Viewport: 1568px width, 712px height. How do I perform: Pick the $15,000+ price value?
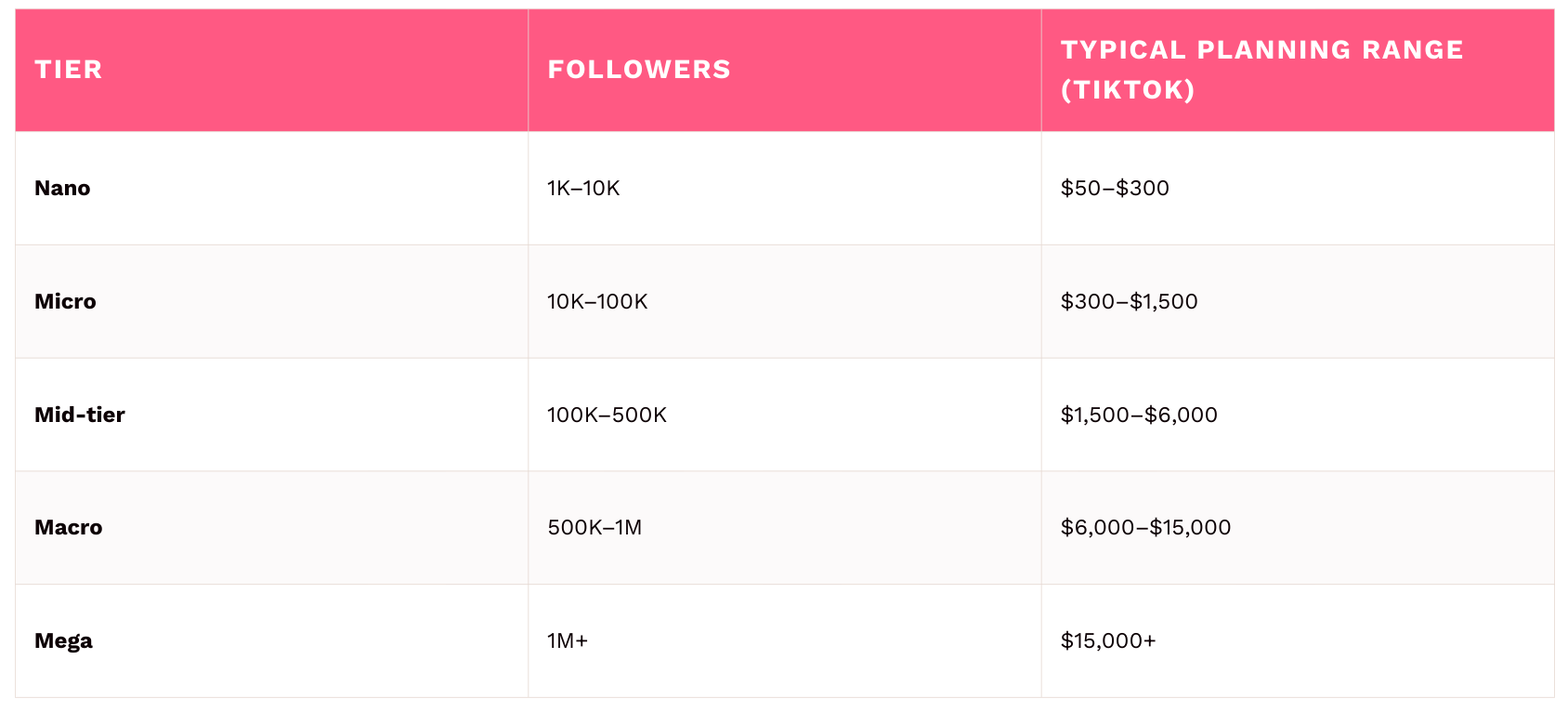[1108, 640]
